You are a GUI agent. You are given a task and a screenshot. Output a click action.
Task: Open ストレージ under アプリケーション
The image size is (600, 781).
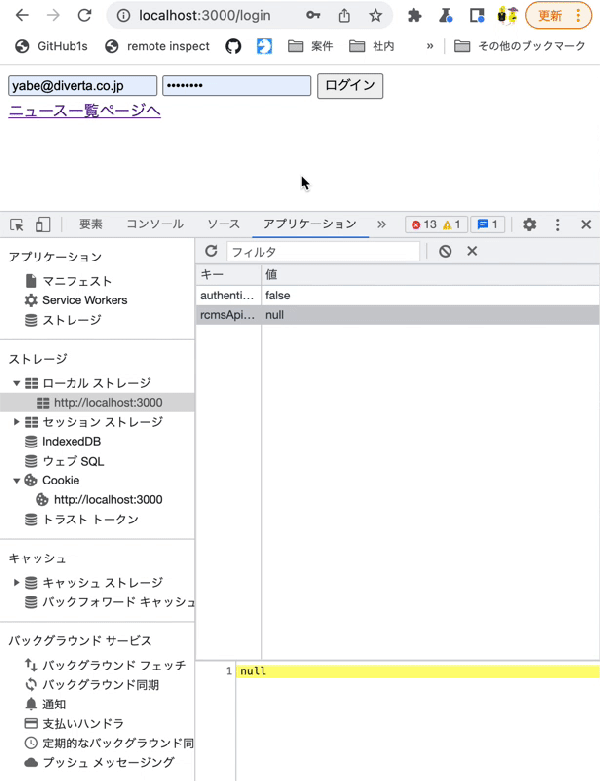[x=63, y=320]
